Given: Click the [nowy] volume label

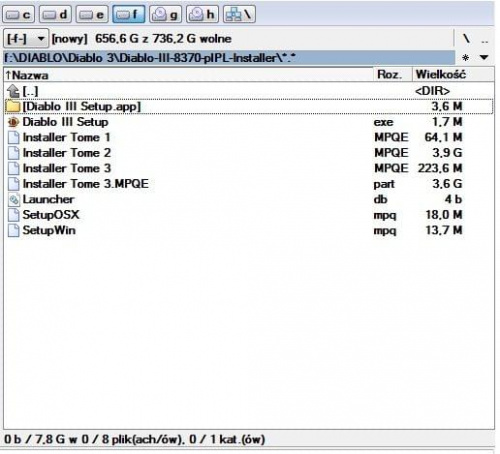Looking at the screenshot, I should click(x=69, y=39).
